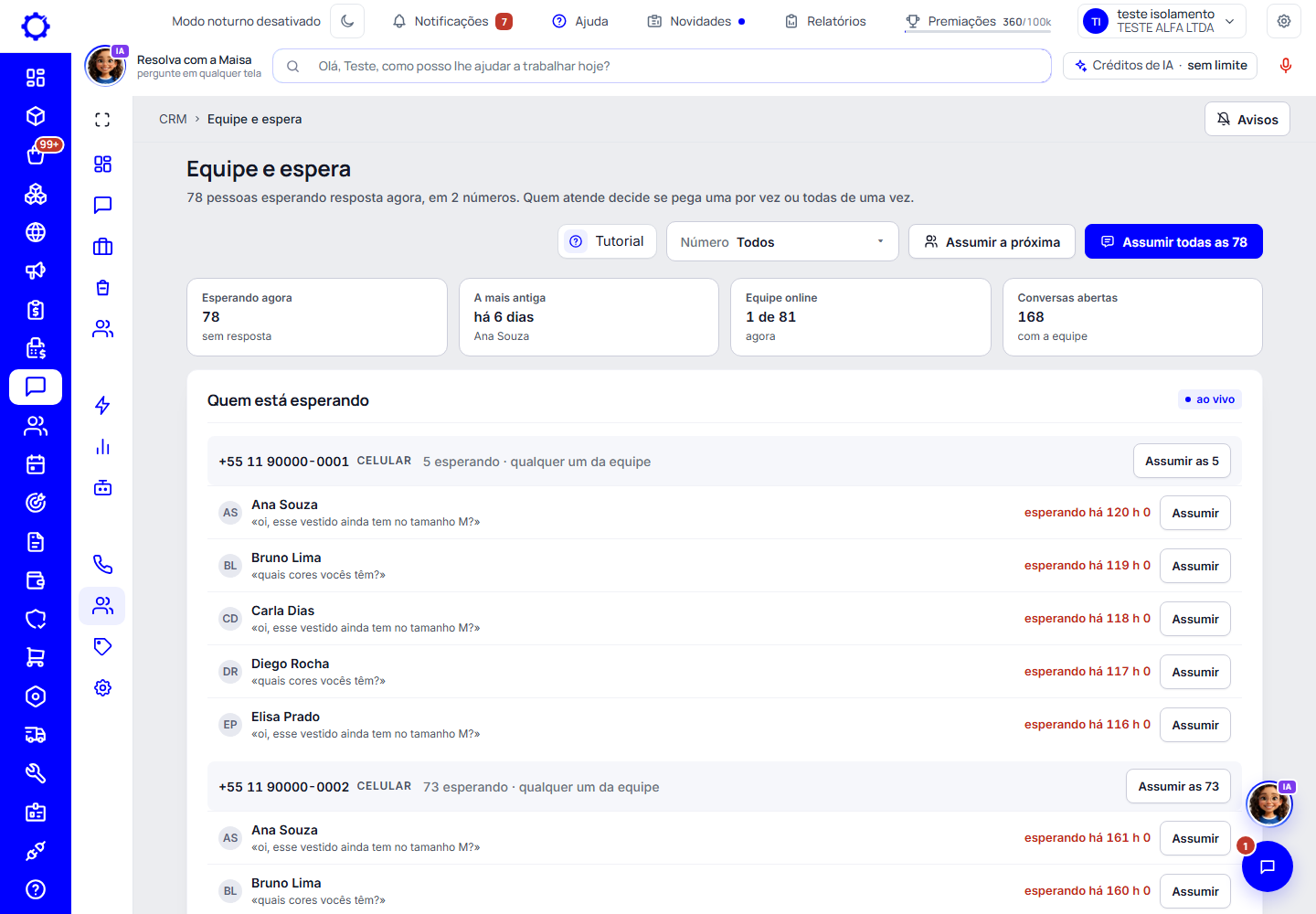This screenshot has height=914, width=1316.
Task: Click CRM breadcrumb link
Action: (173, 119)
